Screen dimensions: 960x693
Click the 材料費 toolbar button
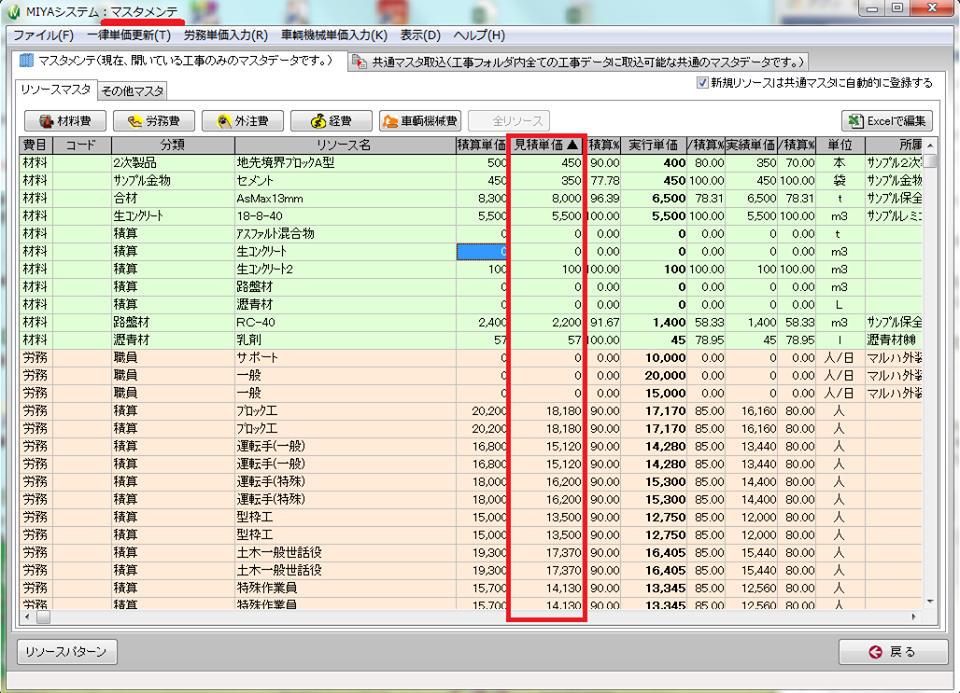65,121
